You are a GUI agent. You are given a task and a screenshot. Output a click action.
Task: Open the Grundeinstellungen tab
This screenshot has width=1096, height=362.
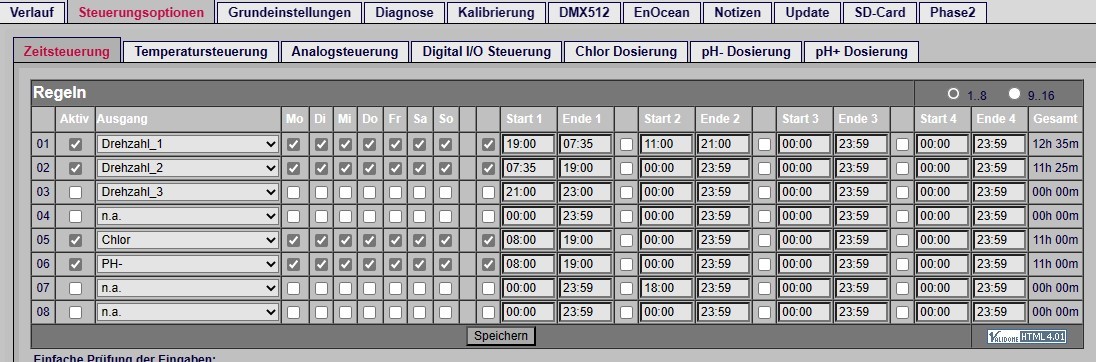(x=289, y=12)
